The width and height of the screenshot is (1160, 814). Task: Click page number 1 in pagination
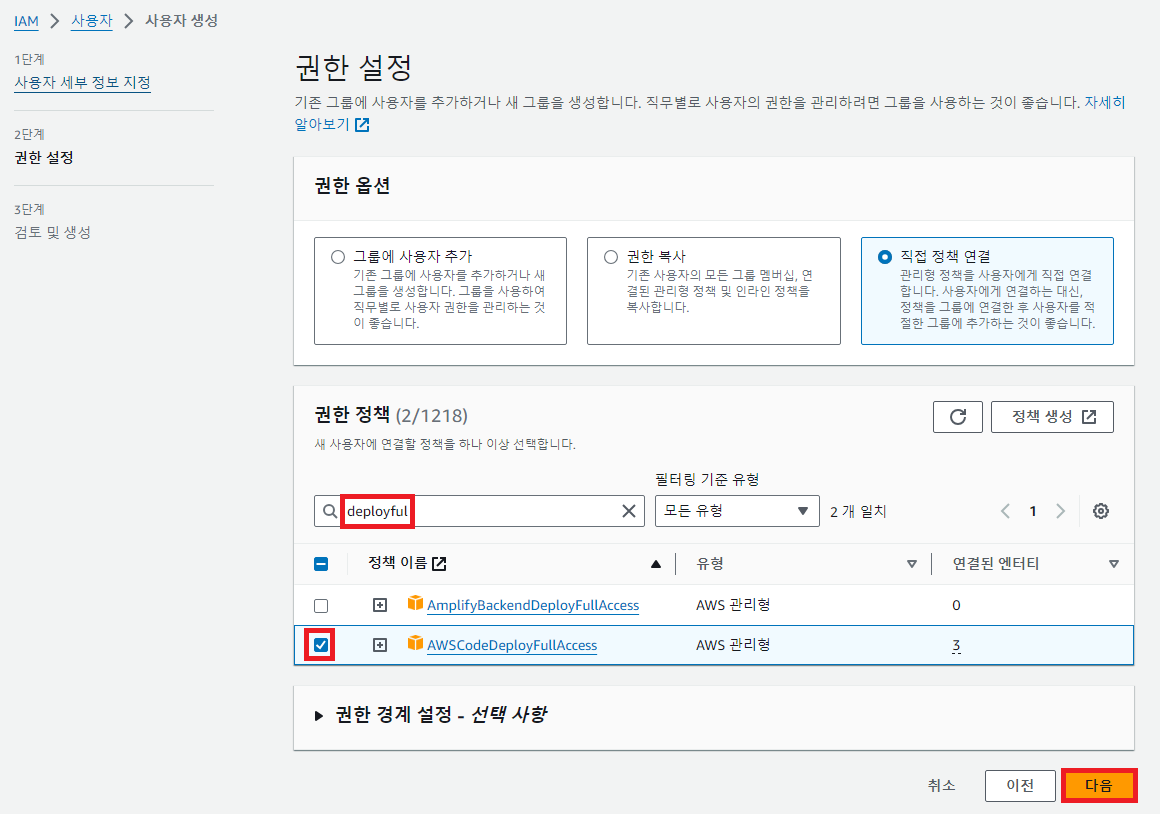tap(1033, 511)
